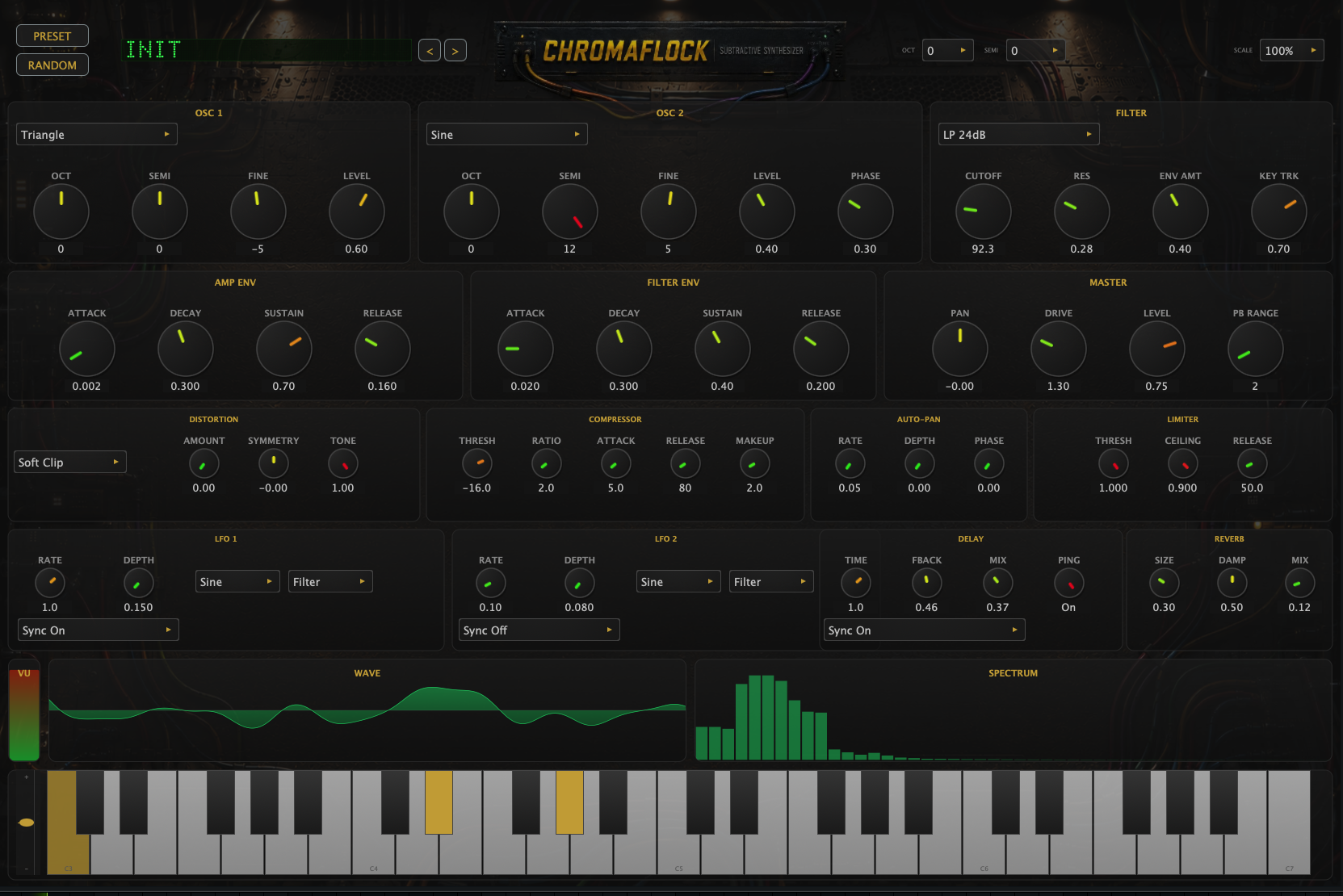Open the Soft Clip distortion type dropdown
This screenshot has width=1343, height=896.
[x=70, y=463]
